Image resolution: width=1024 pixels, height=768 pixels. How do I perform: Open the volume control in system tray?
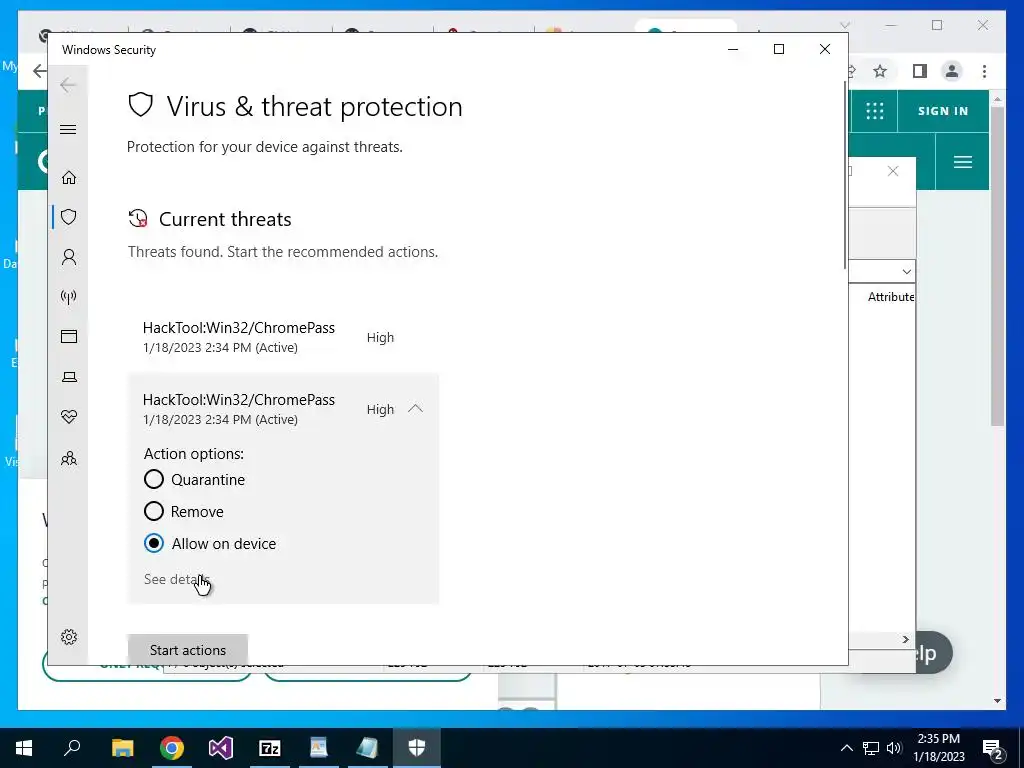[x=894, y=748]
